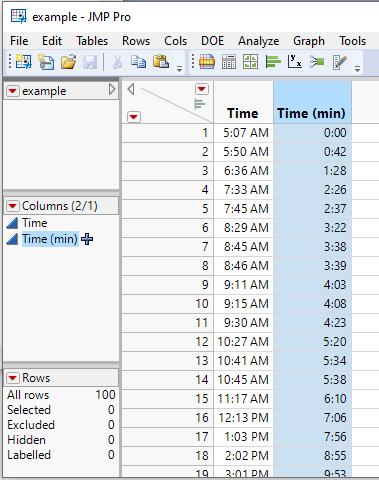This screenshot has height=480, width=379.
Task: Click the 0:42 cell in Time (min)
Action: click(312, 152)
